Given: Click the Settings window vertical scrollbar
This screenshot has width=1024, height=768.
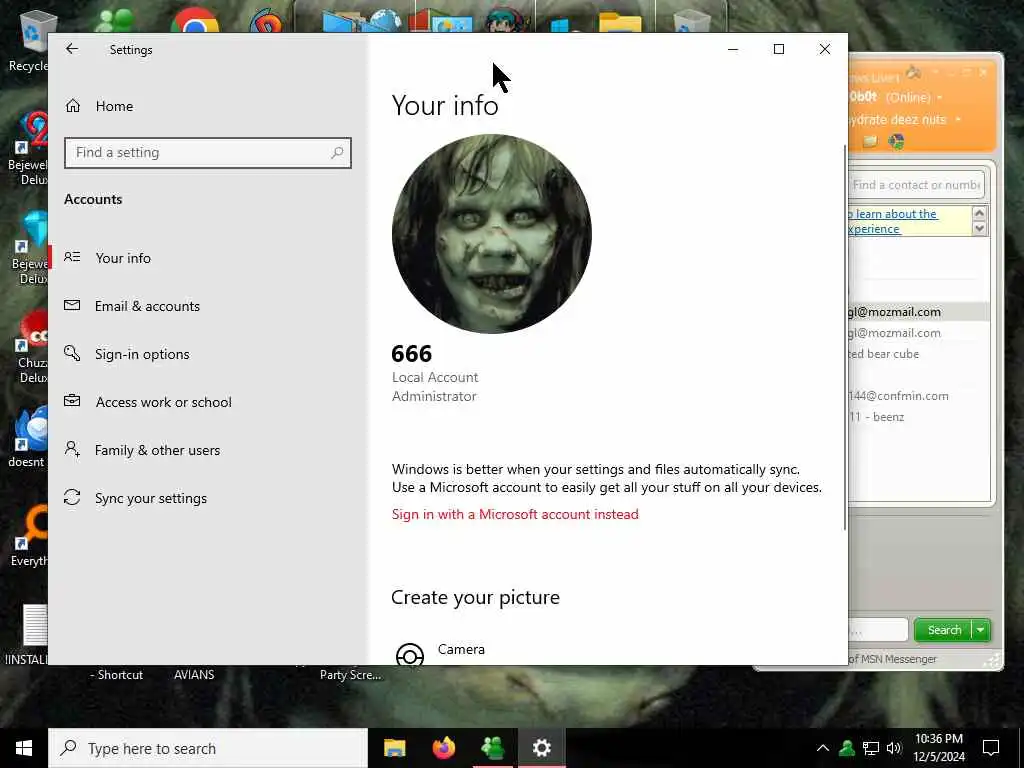Looking at the screenshot, I should (844, 336).
